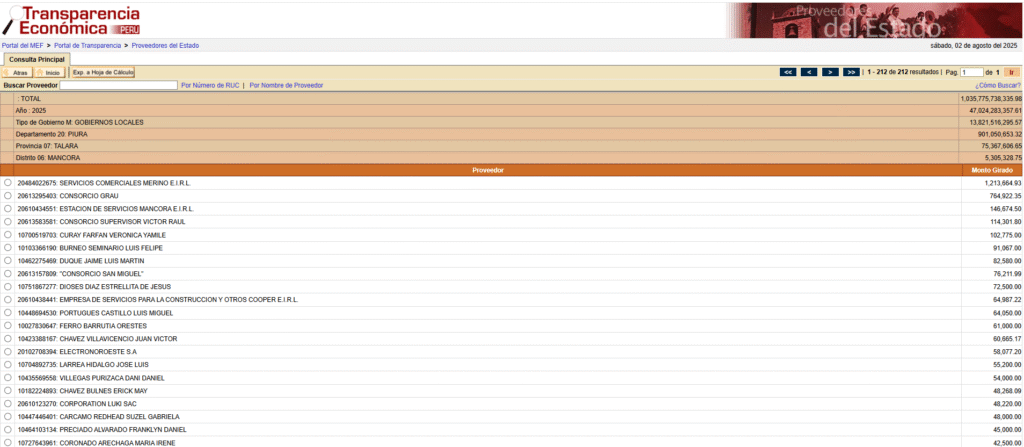Go to previous results page
The height and width of the screenshot is (447, 1024).
tap(809, 72)
